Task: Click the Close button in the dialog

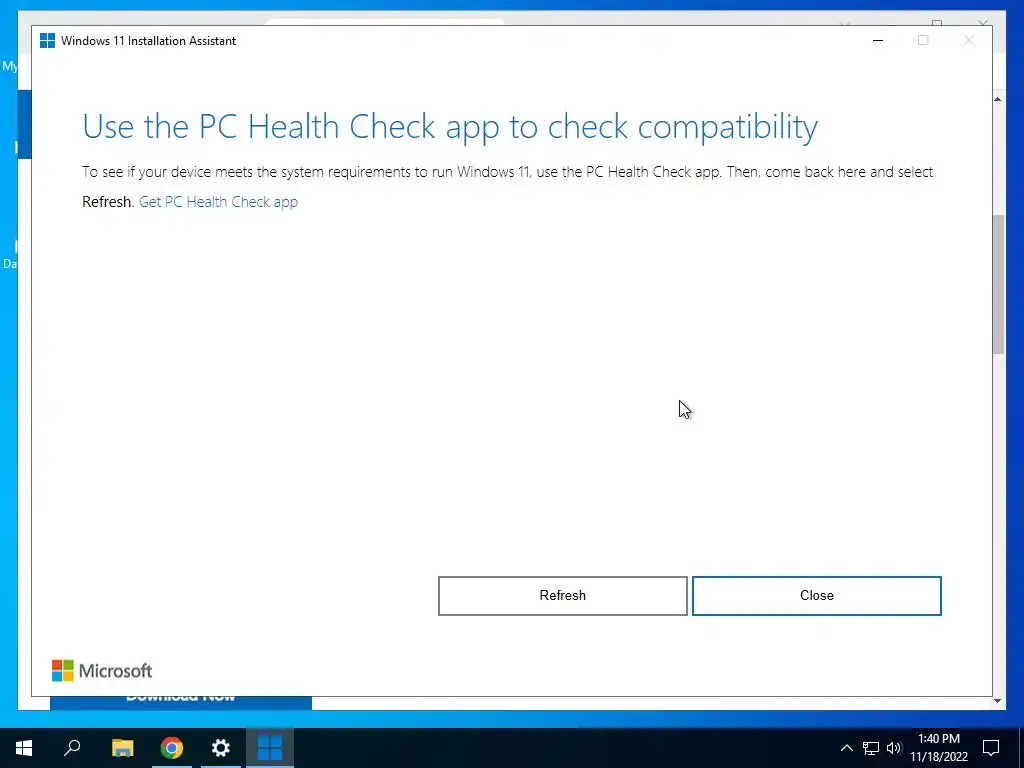Action: pyautogui.click(x=816, y=596)
